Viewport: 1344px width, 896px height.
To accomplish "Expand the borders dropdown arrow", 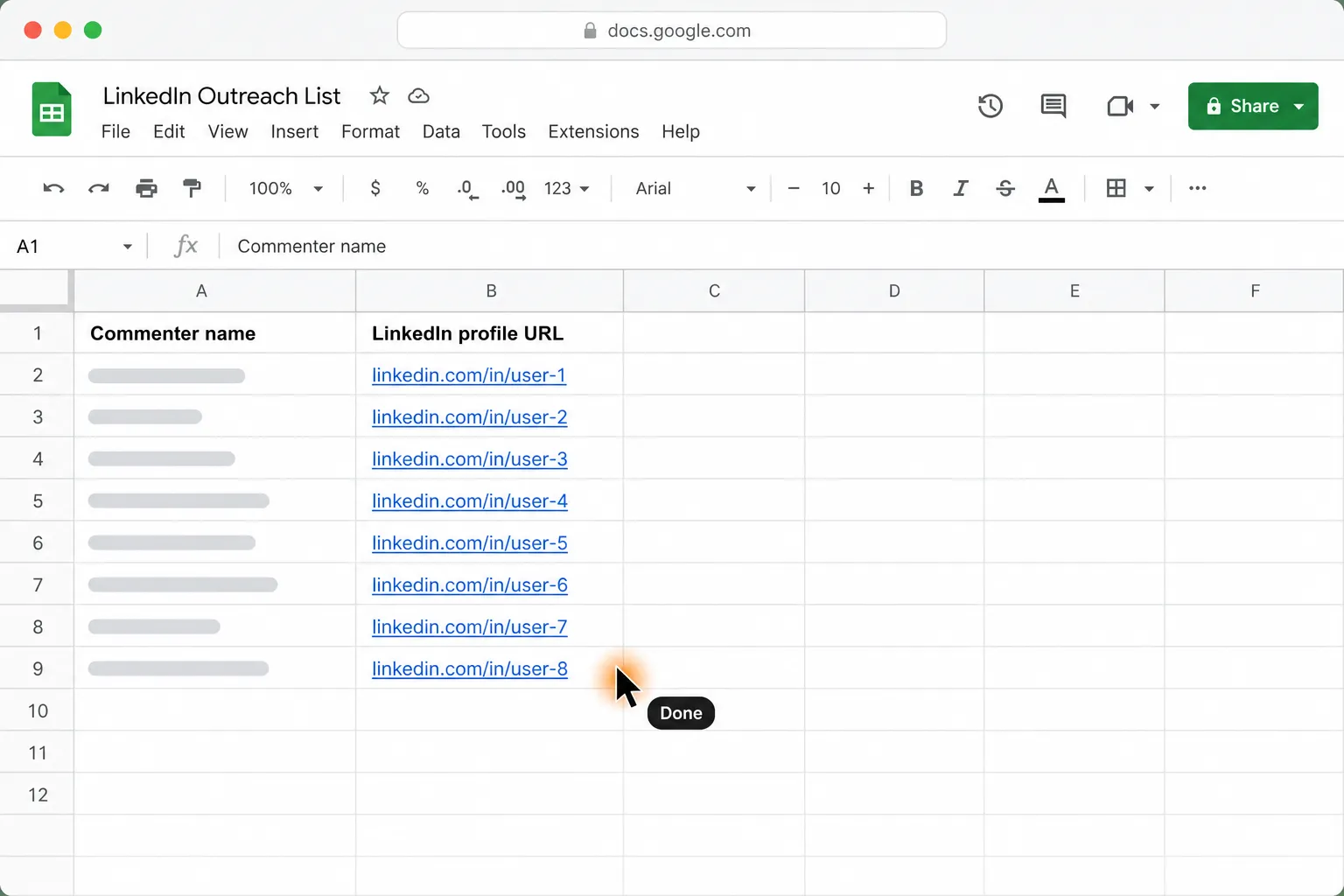I will pyautogui.click(x=1149, y=188).
